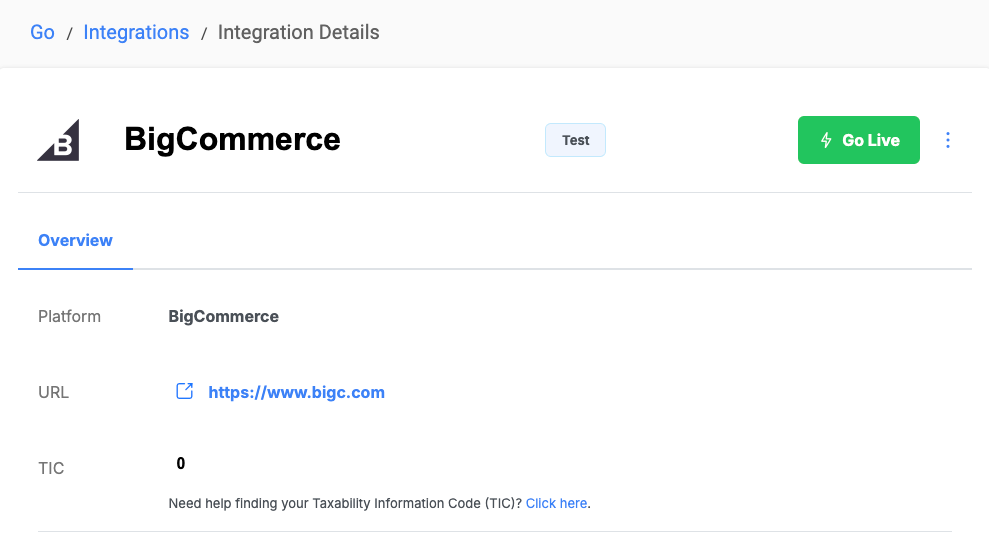
Task: Click the BigCommerce page heading
Action: (232, 139)
